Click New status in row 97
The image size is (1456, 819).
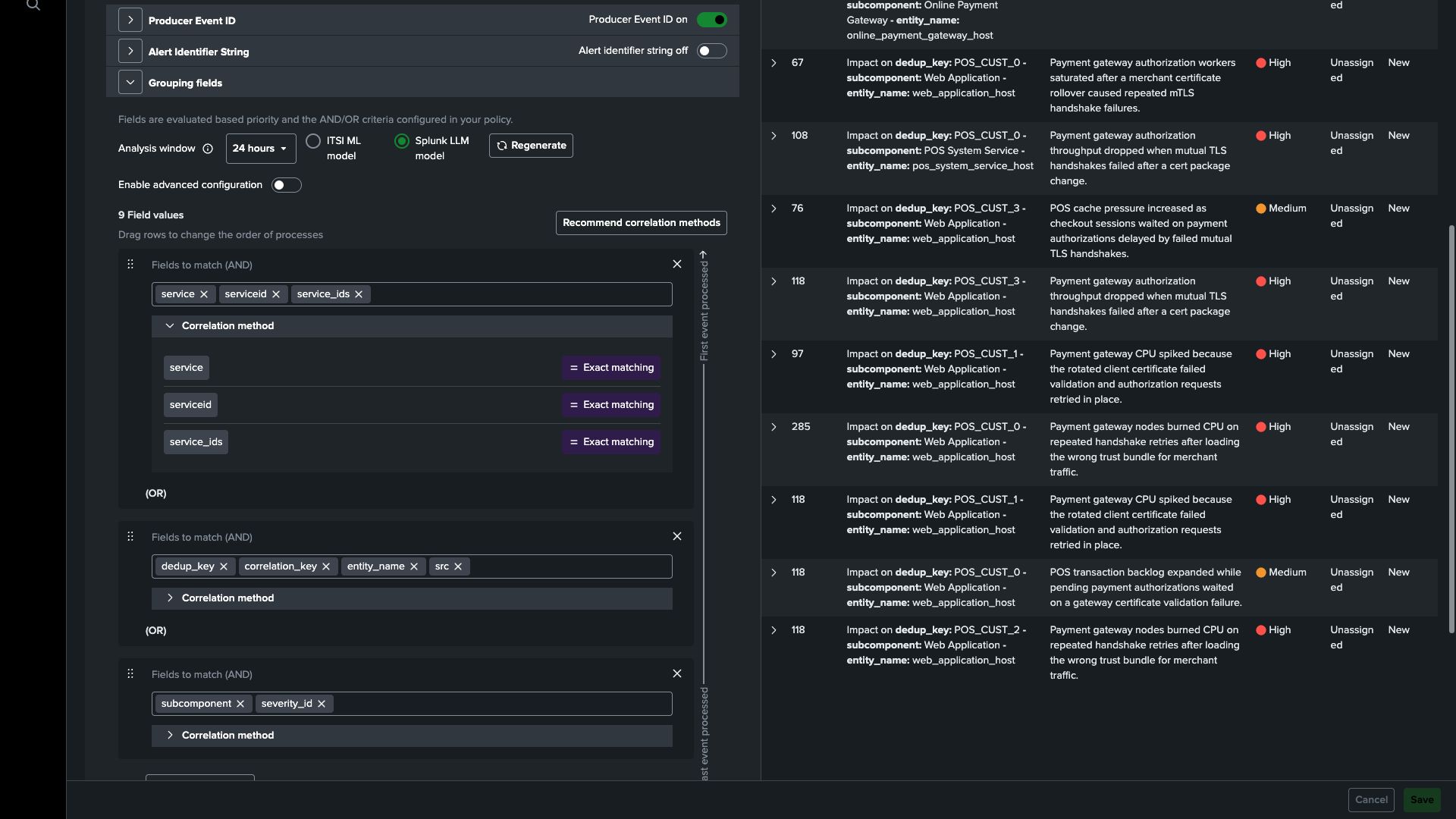(1398, 354)
